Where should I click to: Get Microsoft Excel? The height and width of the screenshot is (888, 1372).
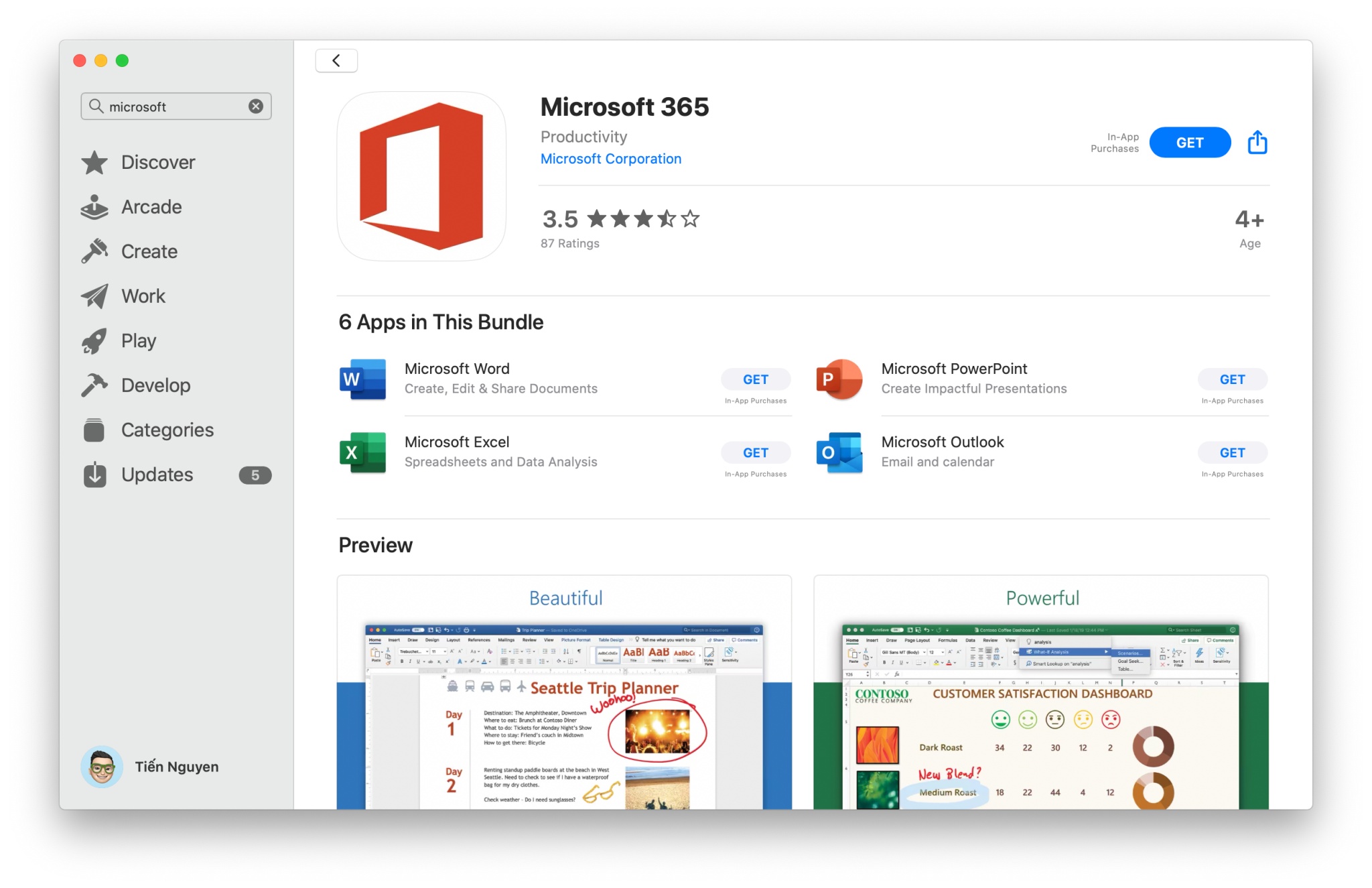pyautogui.click(x=756, y=453)
